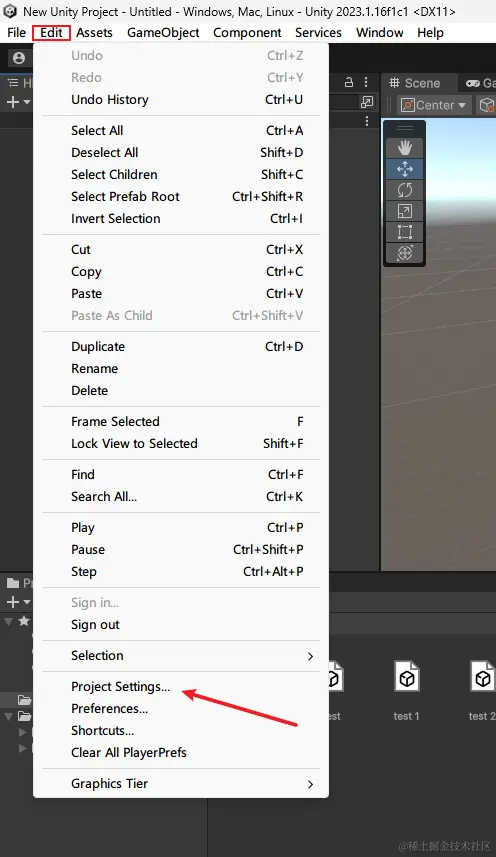Choose Play from Edit menu
The height and width of the screenshot is (857, 496).
click(x=181, y=527)
